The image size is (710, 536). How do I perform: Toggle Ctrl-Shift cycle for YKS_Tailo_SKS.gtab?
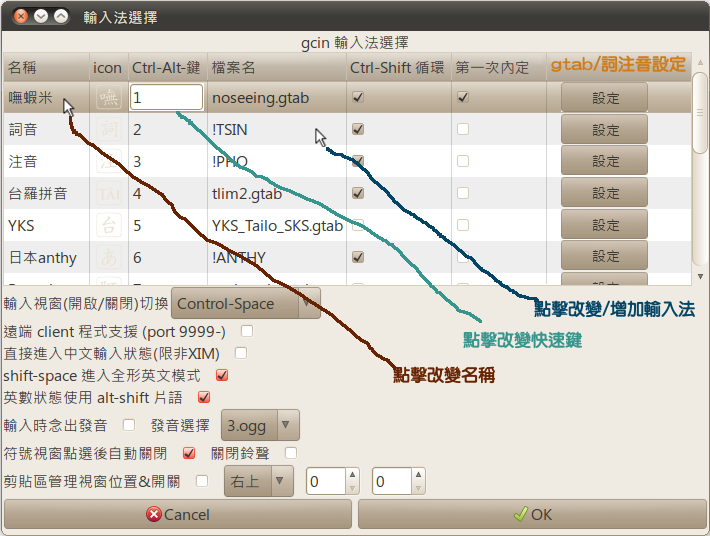pyautogui.click(x=358, y=225)
